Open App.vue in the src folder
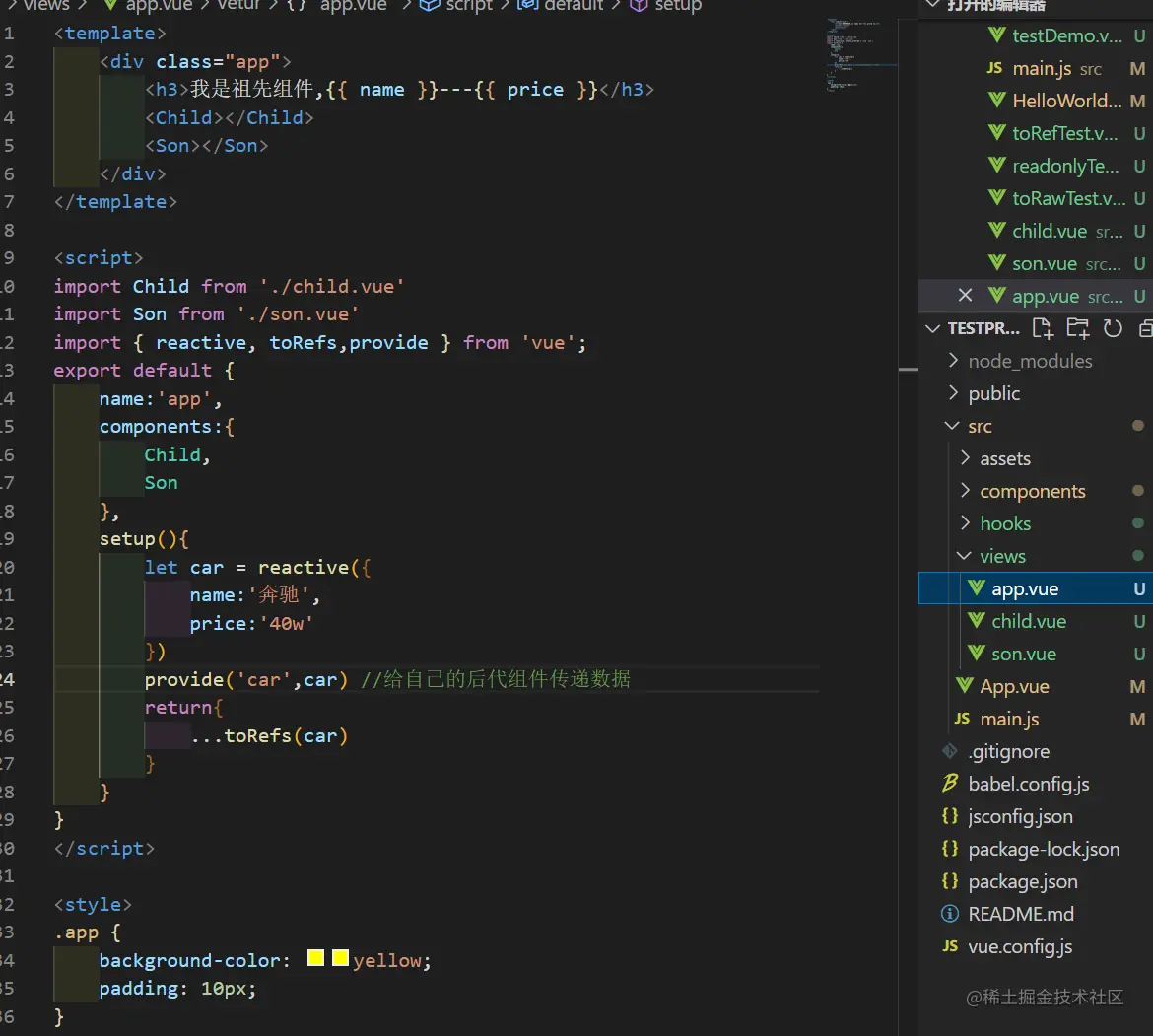Screen dimensions: 1153x1036 tap(1014, 686)
